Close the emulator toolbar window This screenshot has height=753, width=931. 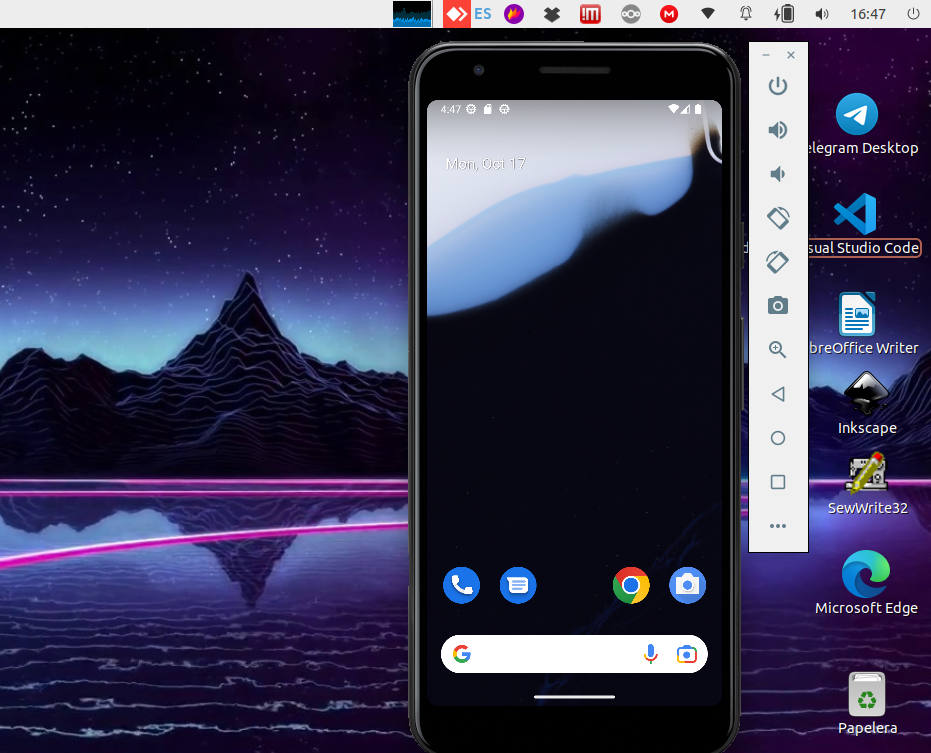[791, 55]
